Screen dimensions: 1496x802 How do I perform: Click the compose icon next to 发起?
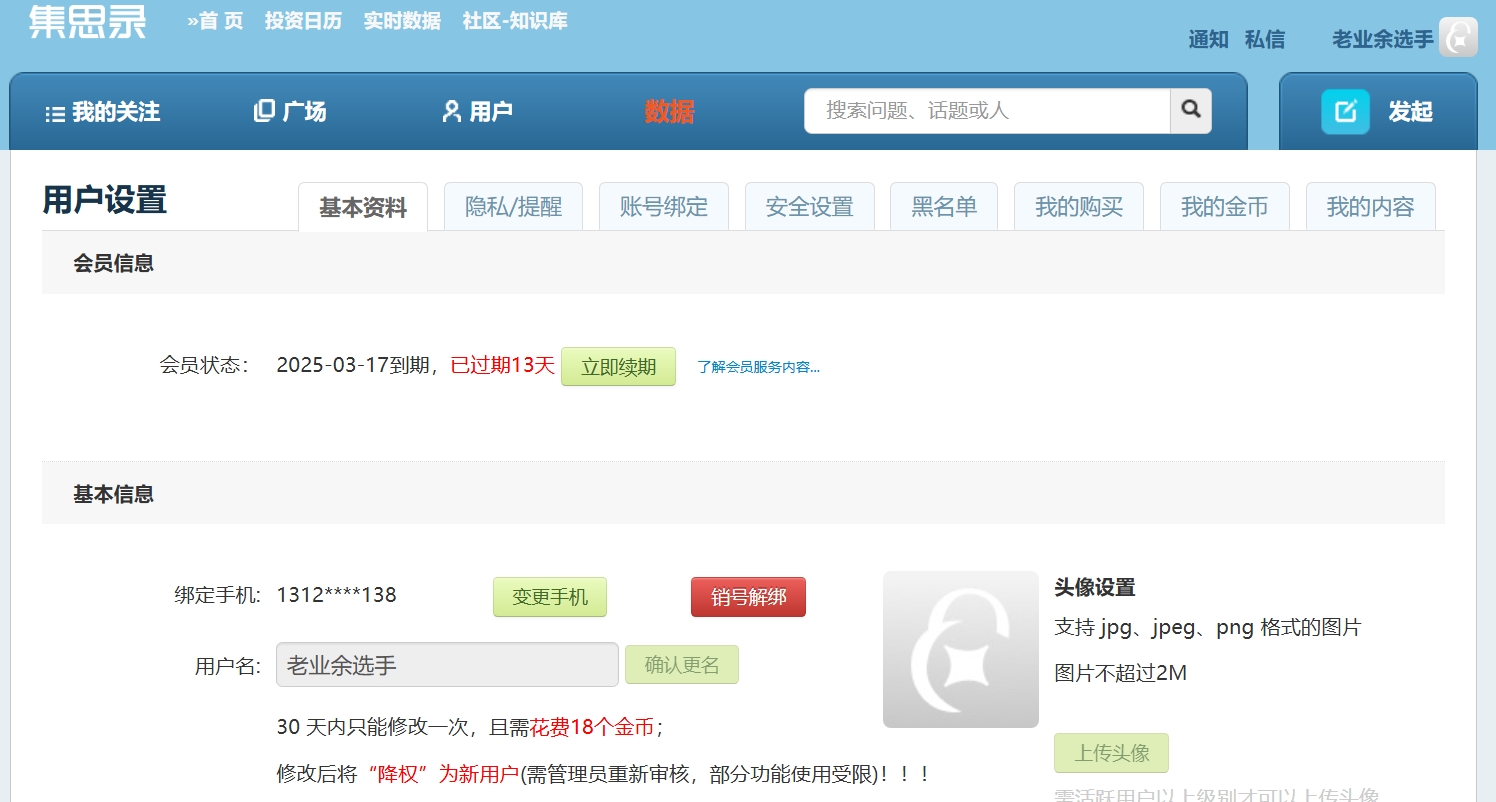[1345, 111]
